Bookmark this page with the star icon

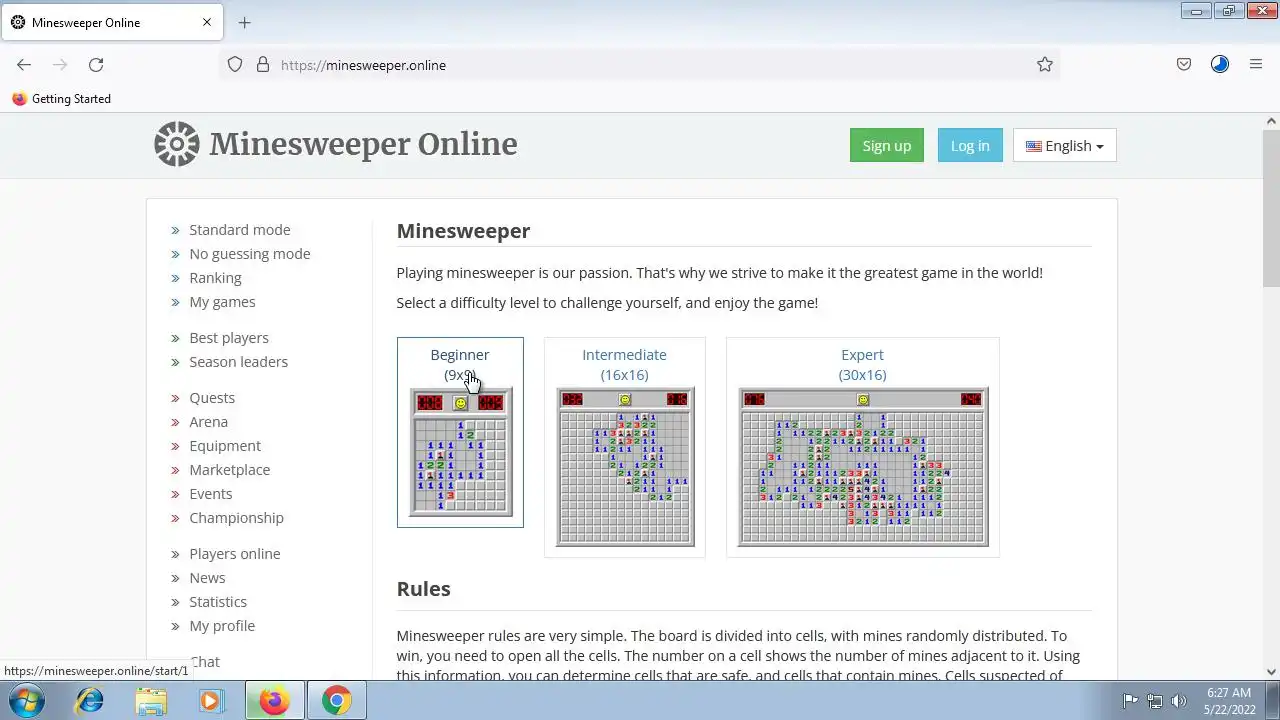(1045, 65)
